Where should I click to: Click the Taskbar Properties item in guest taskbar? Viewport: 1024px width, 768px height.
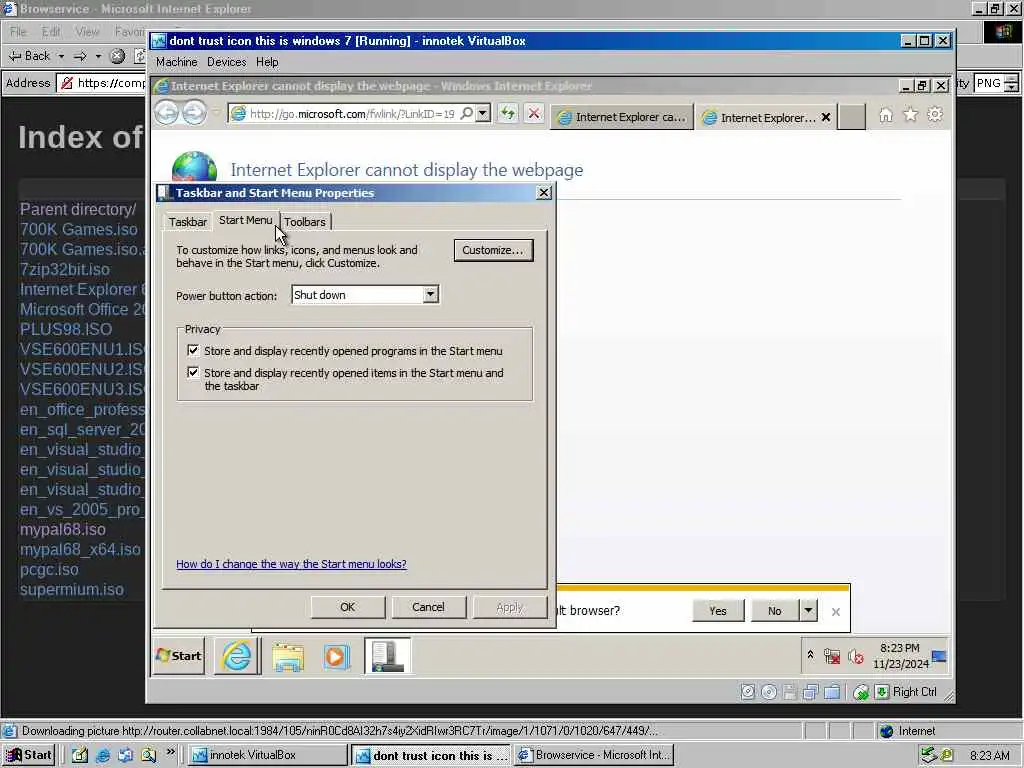(387, 656)
